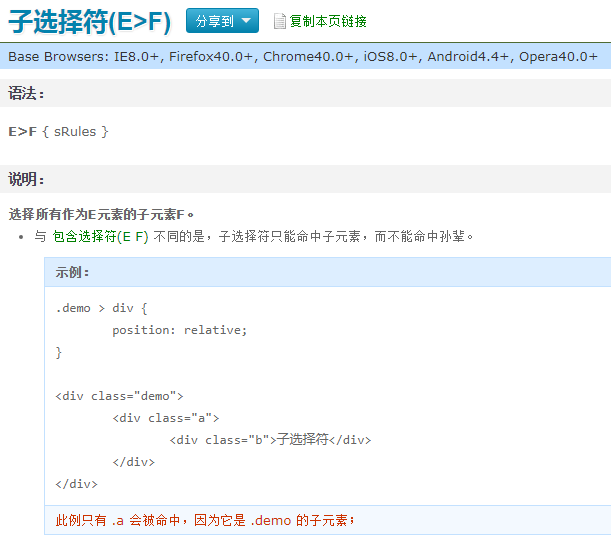Click the position: relative; code line

(x=179, y=330)
